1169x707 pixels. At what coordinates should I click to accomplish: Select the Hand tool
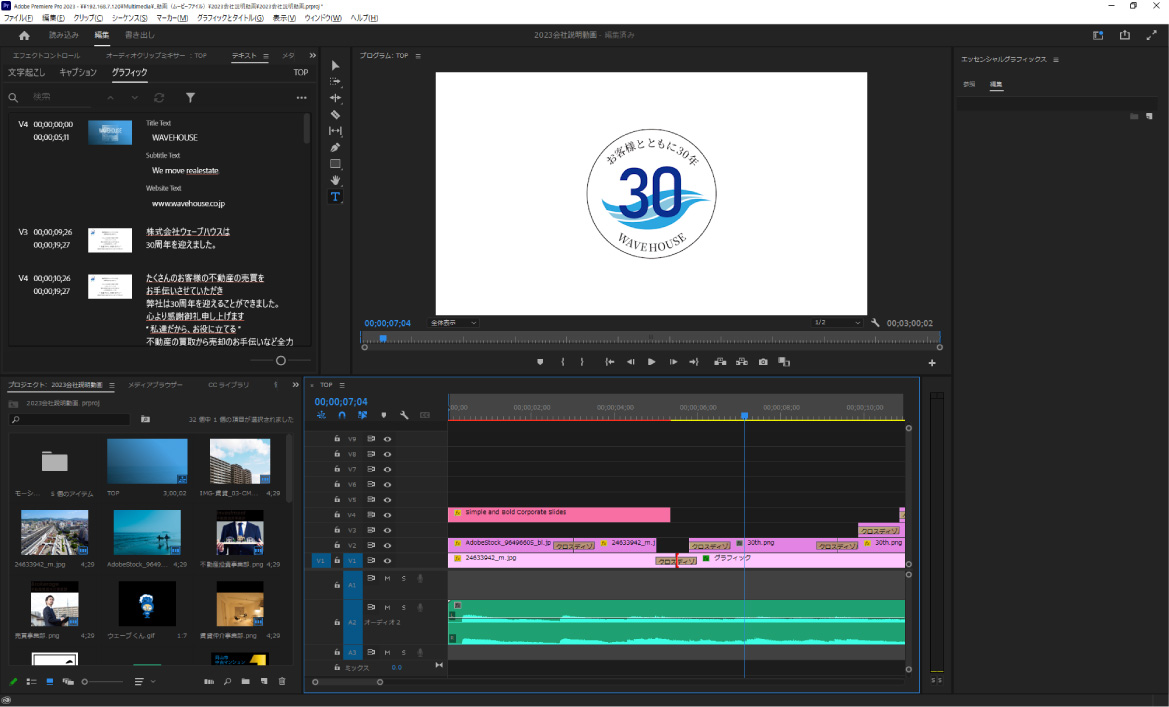click(x=335, y=180)
